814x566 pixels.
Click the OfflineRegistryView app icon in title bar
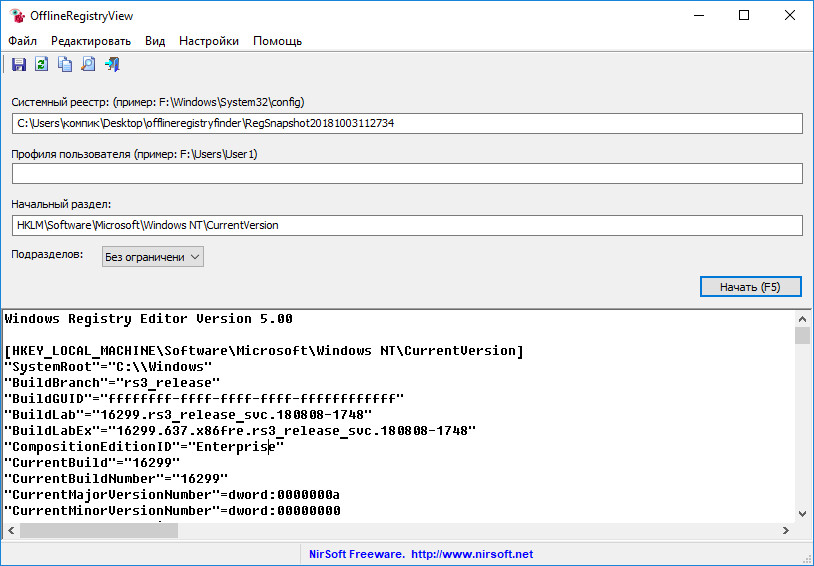(17, 16)
